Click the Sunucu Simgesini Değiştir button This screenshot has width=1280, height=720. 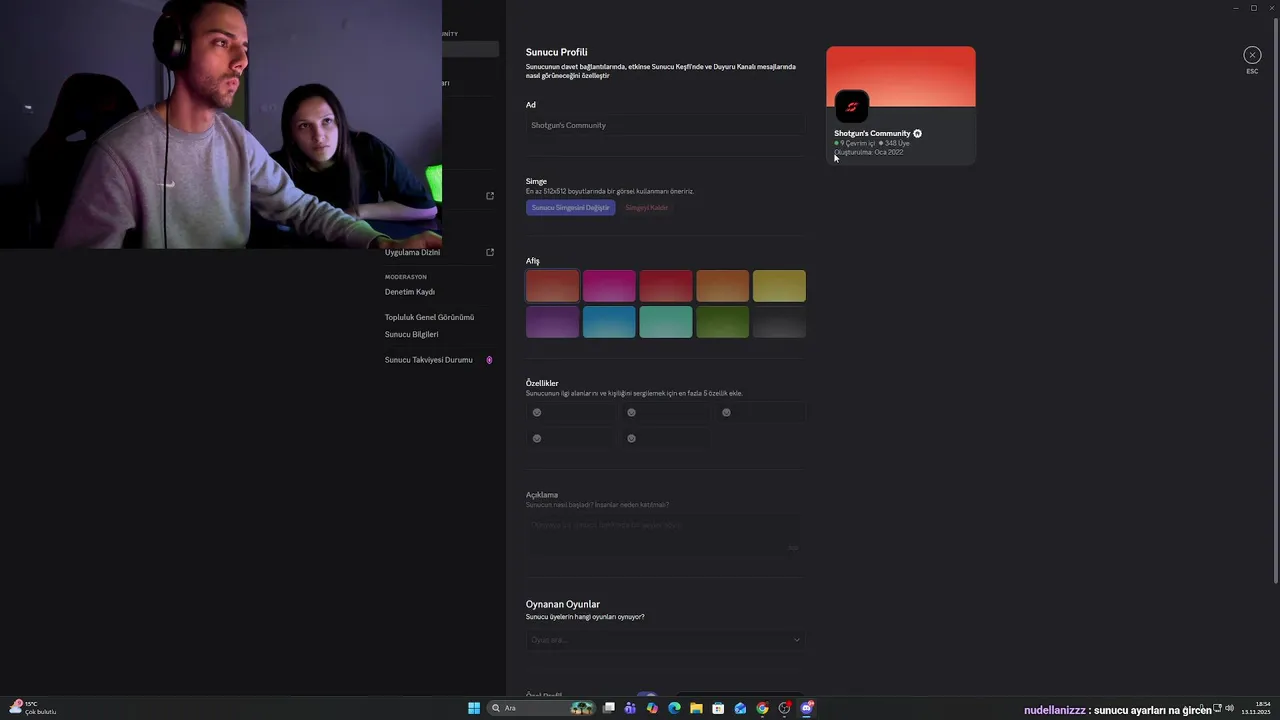(x=570, y=208)
